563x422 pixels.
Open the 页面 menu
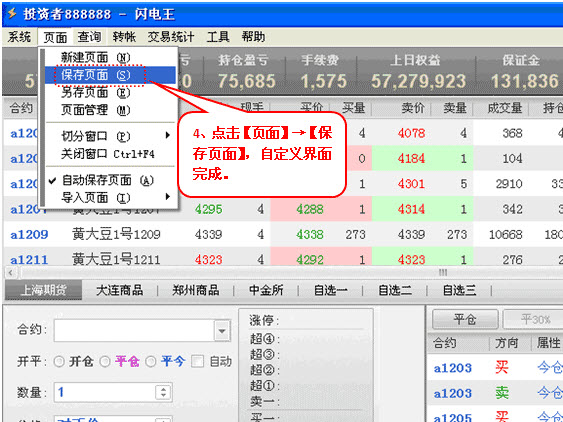click(x=55, y=37)
